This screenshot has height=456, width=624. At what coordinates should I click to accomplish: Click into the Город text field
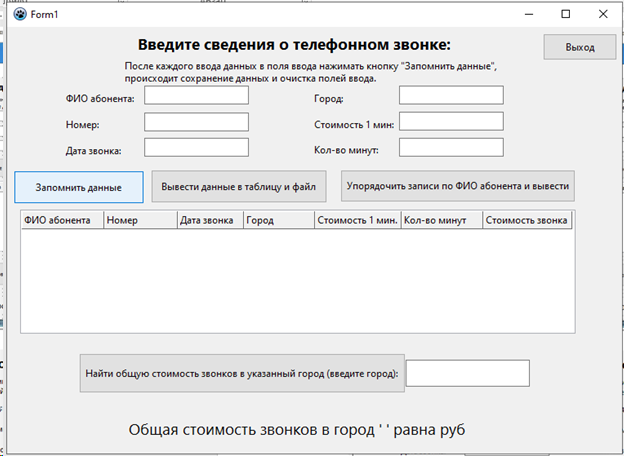[x=451, y=96]
